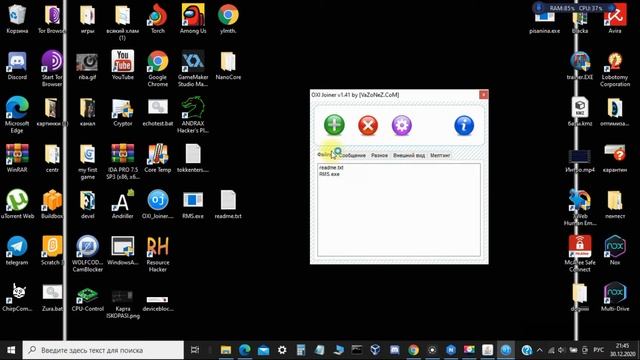
Task: Open the taskbar clock showing 21:45
Action: [622, 350]
